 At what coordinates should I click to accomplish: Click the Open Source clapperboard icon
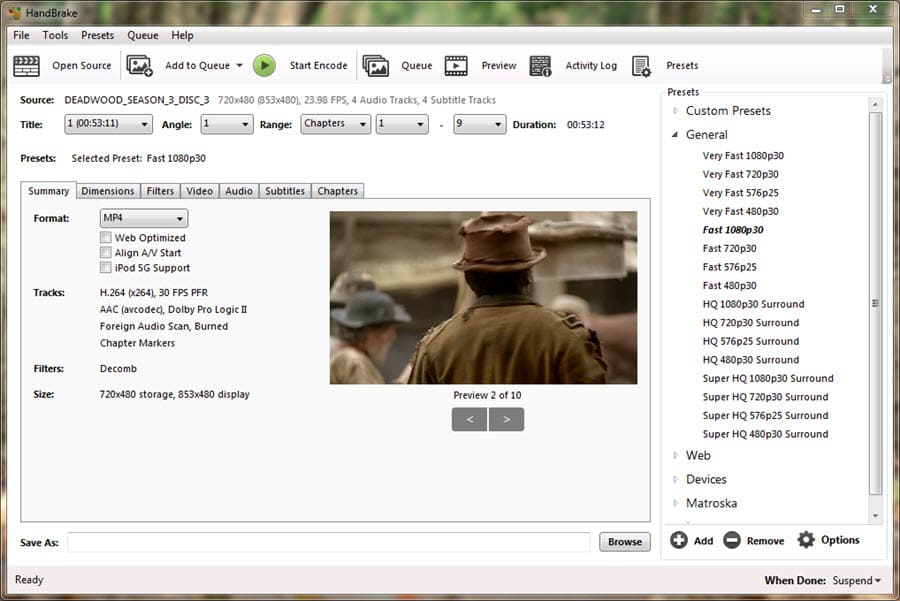pyautogui.click(x=26, y=66)
